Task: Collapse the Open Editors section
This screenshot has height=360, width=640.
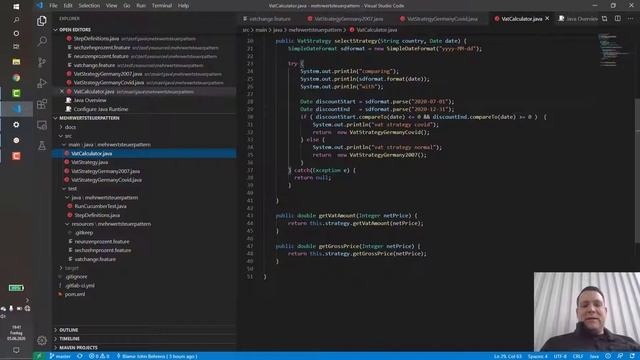Action: (x=74, y=30)
